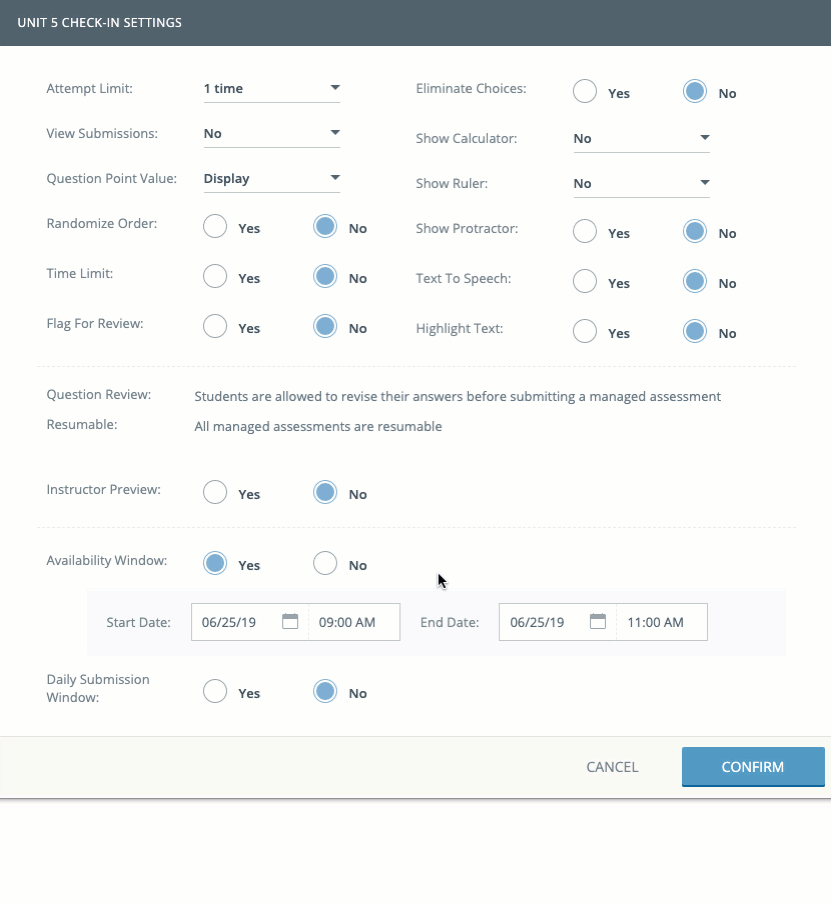Image resolution: width=831 pixels, height=904 pixels.
Task: Select Yes for Text To Speech
Action: 585,282
